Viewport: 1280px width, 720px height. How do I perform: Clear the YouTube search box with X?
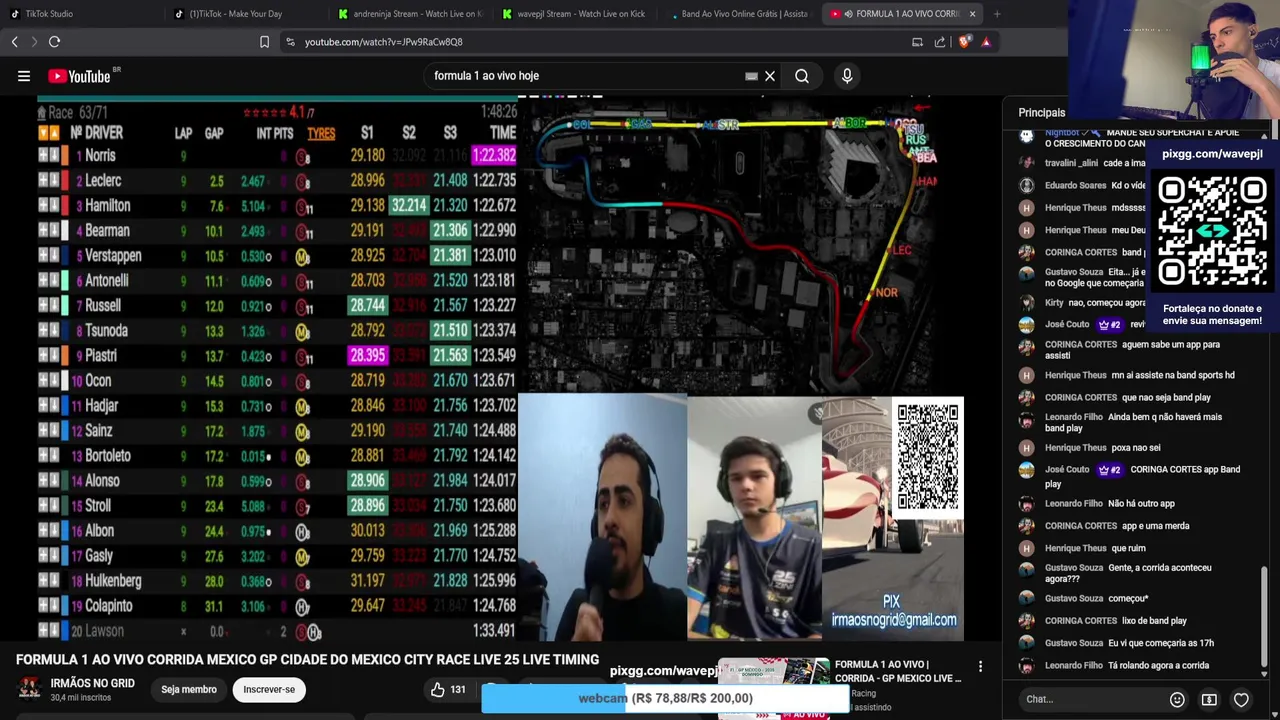click(x=770, y=76)
